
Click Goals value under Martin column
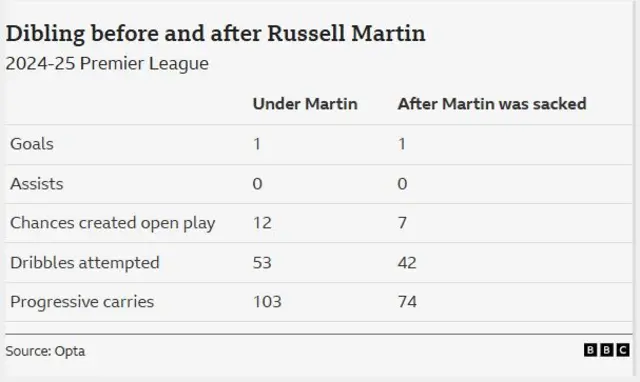click(x=257, y=144)
